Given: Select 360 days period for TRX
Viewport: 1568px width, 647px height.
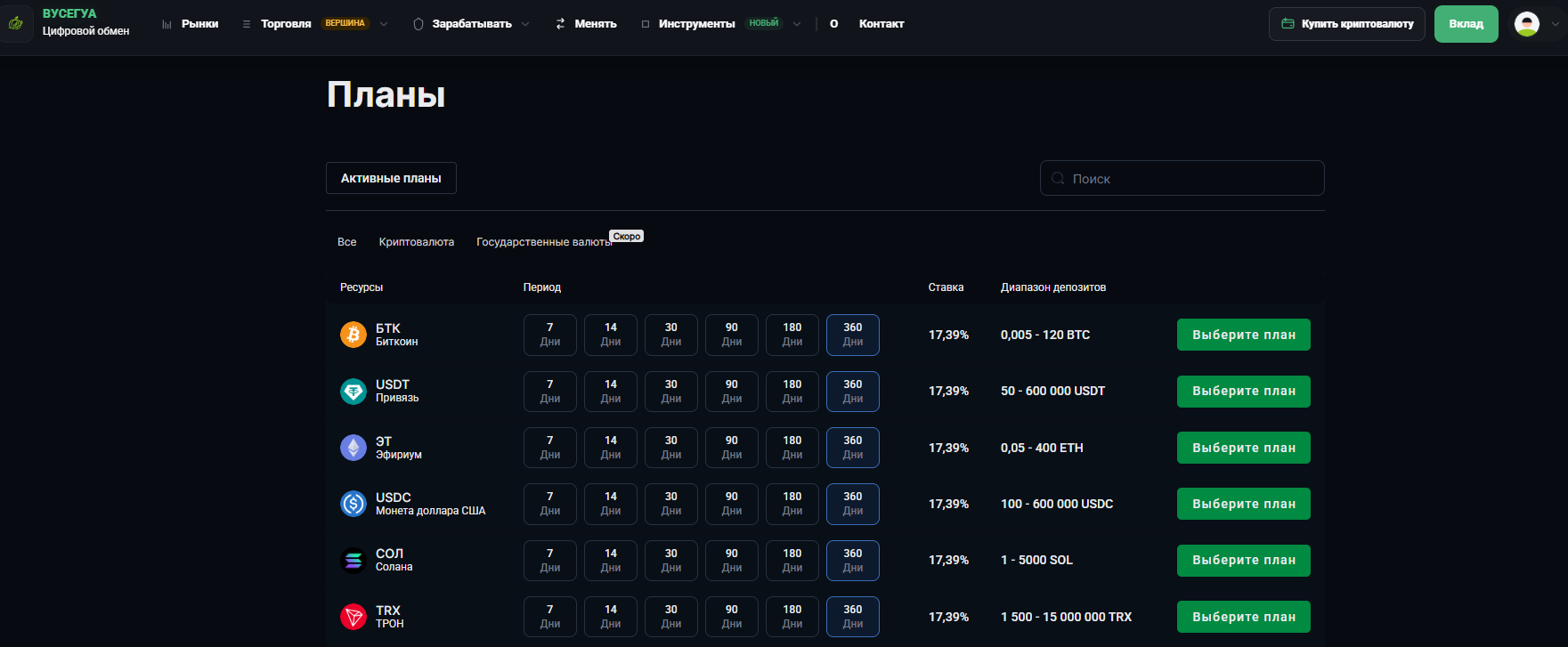Looking at the screenshot, I should coord(853,617).
